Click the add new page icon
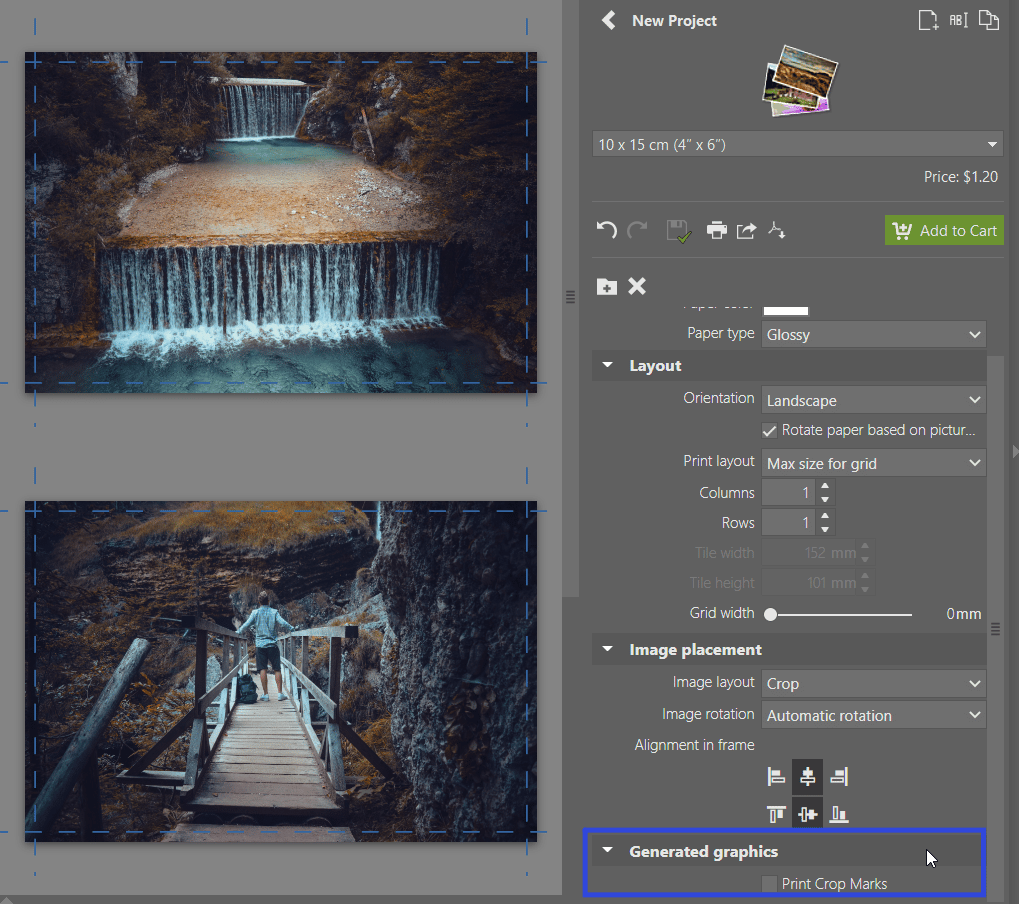This screenshot has width=1019, height=904. 927,20
